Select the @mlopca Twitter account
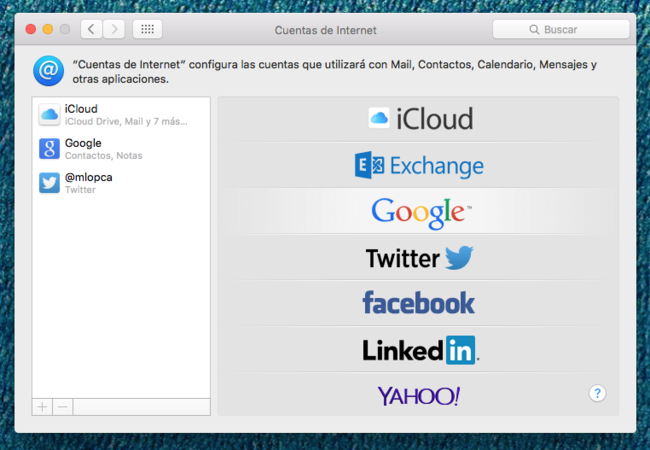This screenshot has height=450, width=650. 121,183
